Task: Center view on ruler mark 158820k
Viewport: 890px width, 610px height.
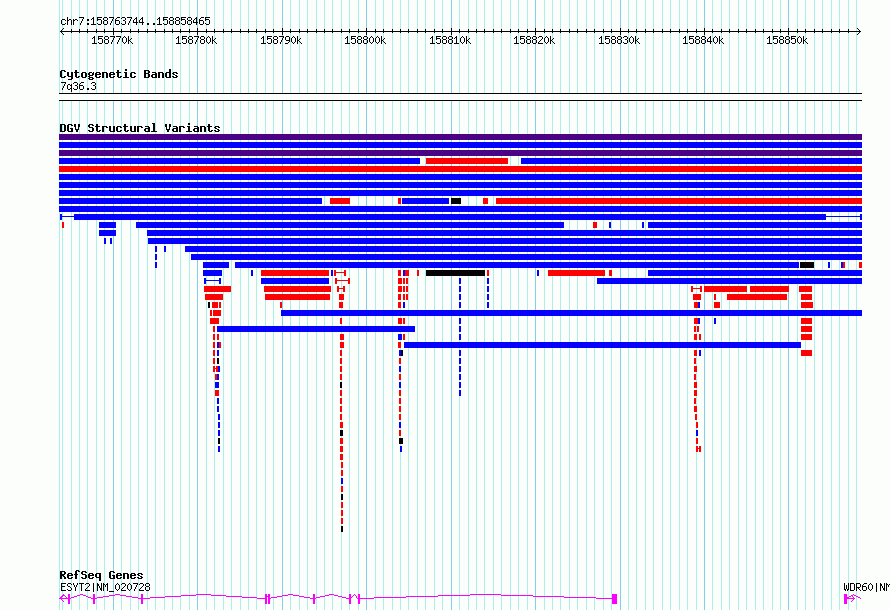Action: 534,40
